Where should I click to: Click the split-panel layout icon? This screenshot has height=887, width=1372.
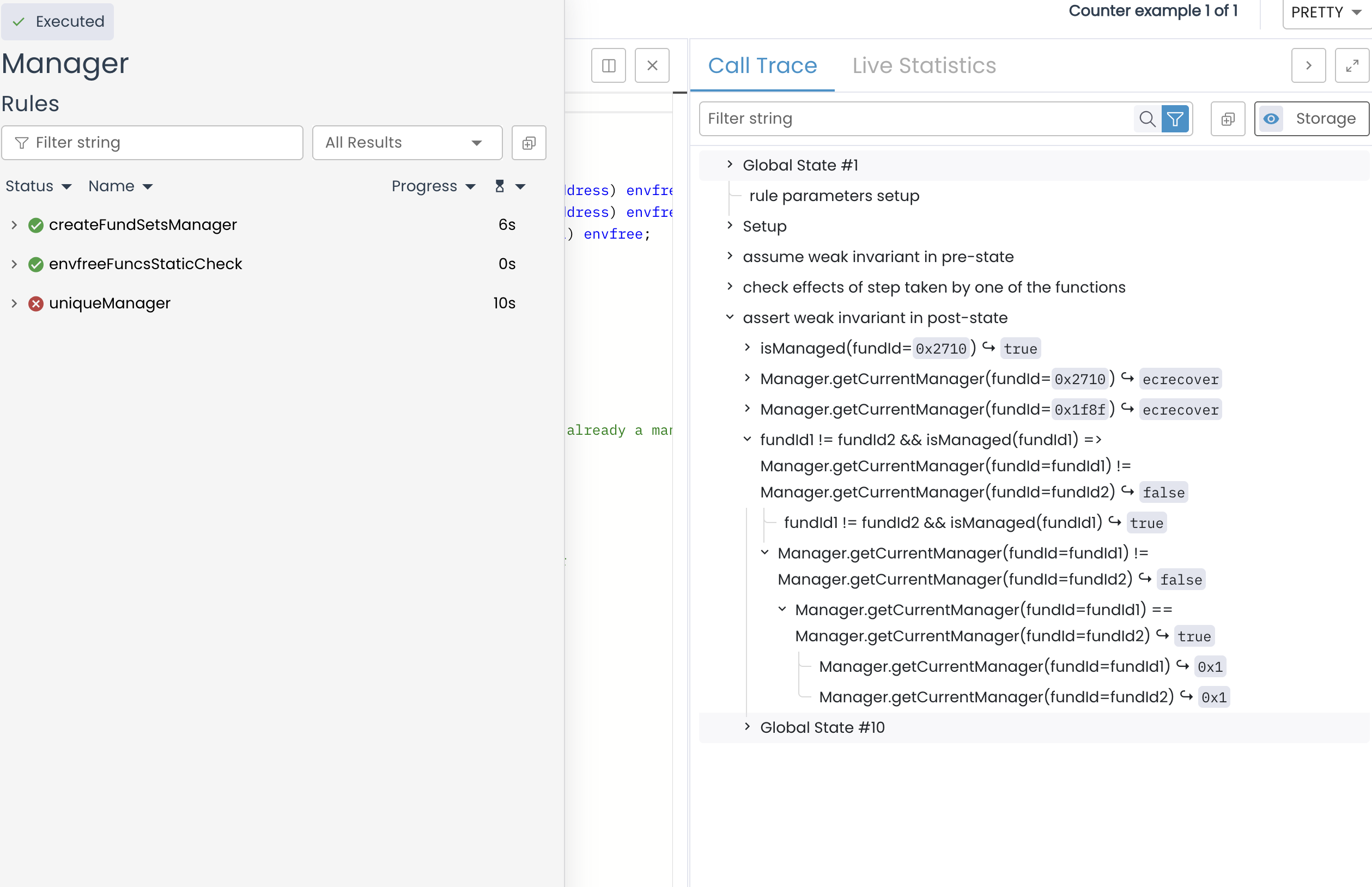coord(608,66)
